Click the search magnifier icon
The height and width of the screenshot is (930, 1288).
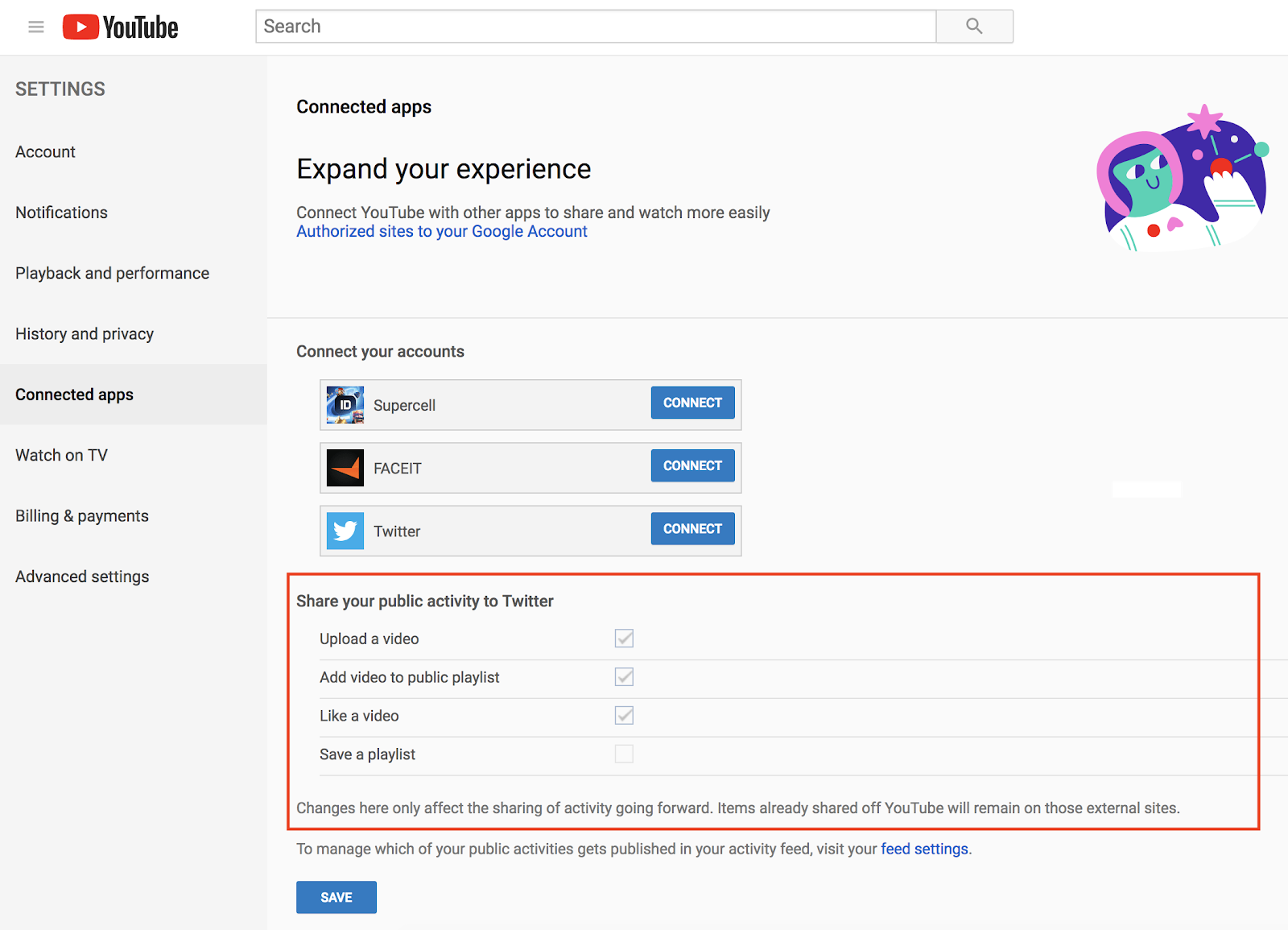tap(973, 26)
